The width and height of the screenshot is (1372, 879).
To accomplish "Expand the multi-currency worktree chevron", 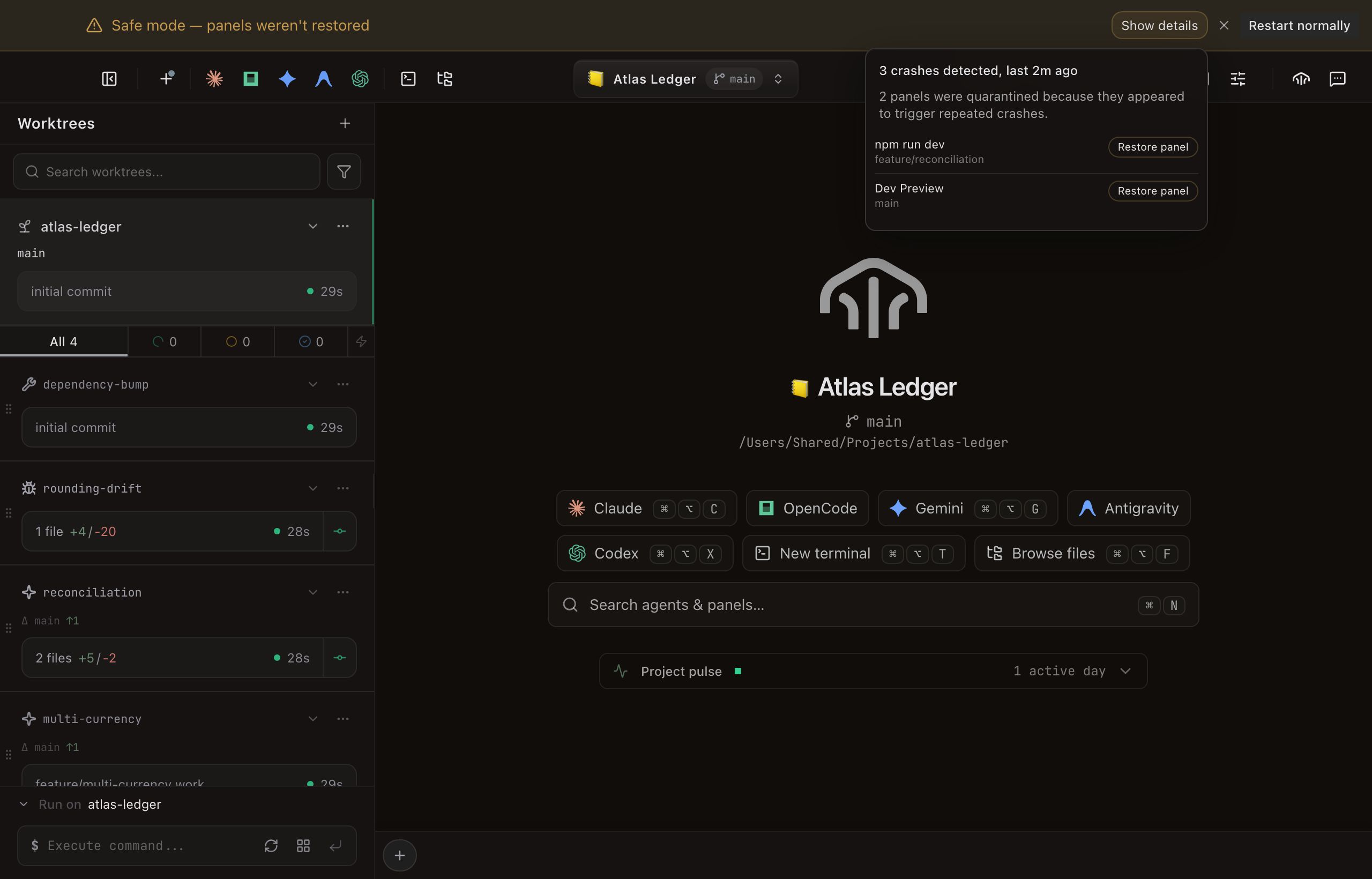I will click(313, 719).
